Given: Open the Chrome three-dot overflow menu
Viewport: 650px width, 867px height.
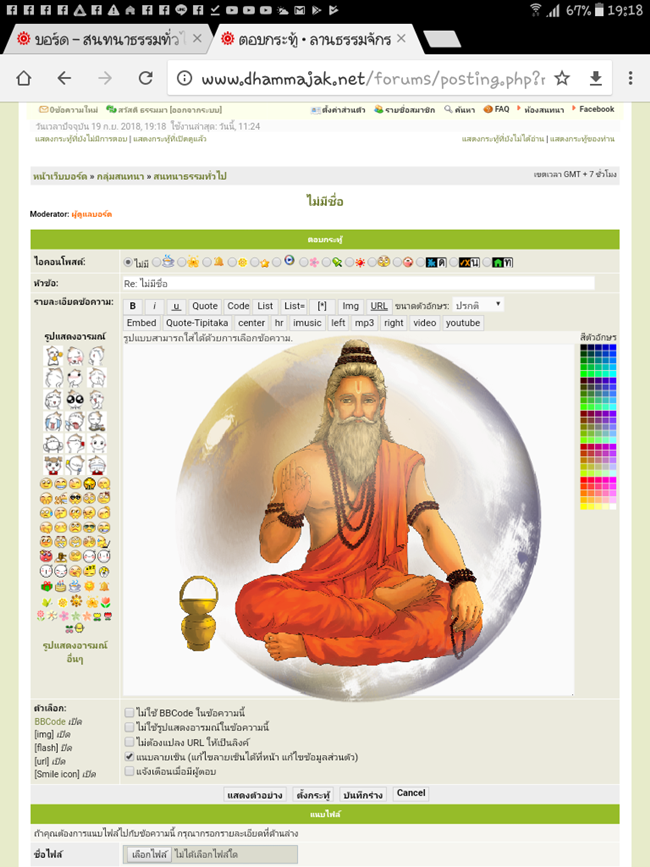Looking at the screenshot, I should 630,78.
